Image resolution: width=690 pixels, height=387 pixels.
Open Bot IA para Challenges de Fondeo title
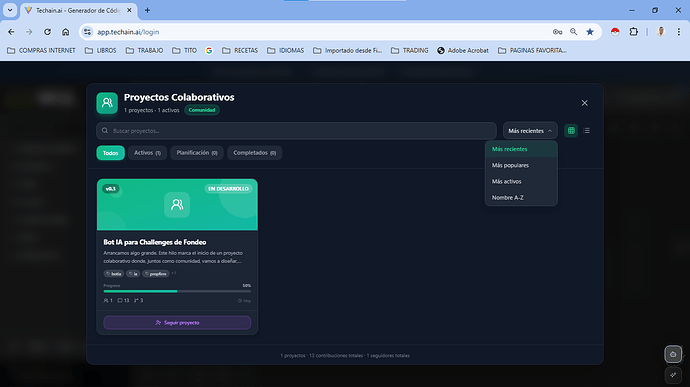pos(155,242)
